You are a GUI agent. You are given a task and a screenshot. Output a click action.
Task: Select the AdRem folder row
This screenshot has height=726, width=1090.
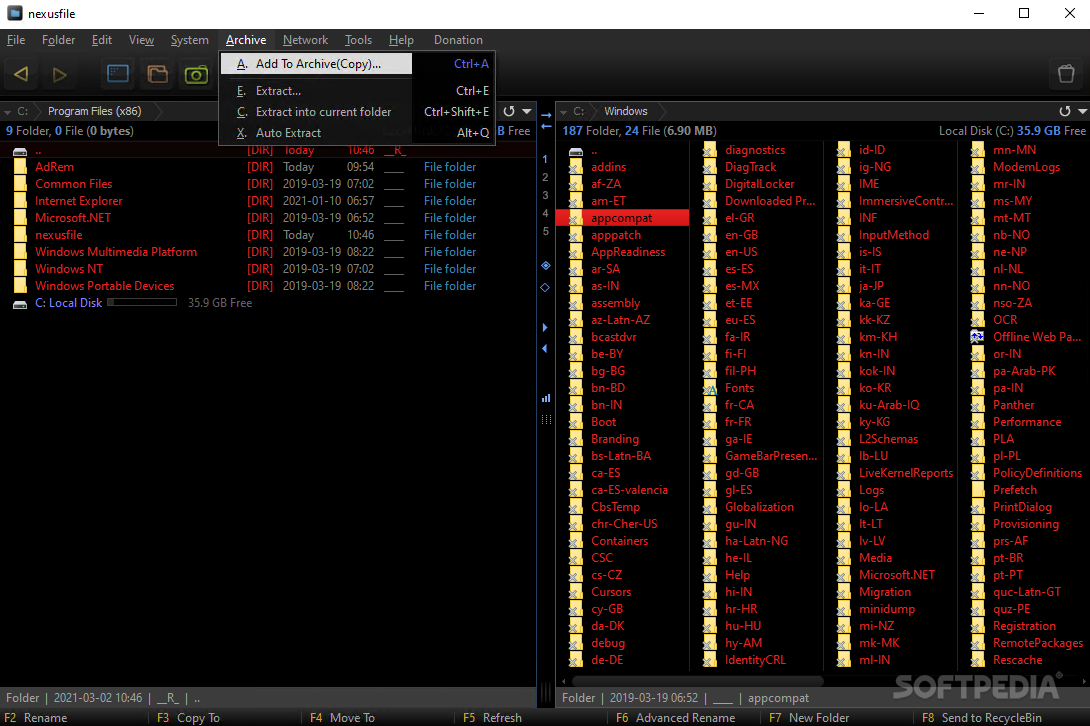(268, 167)
